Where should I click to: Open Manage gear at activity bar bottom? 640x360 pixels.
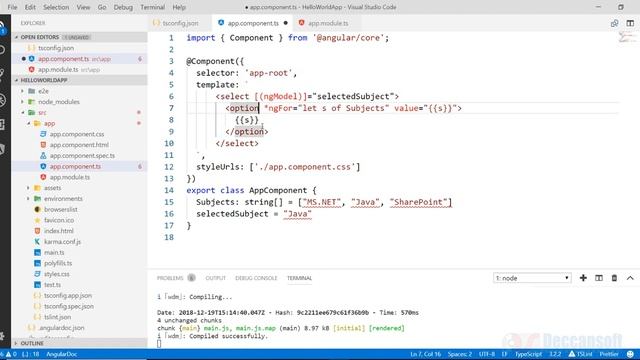[x=2, y=336]
